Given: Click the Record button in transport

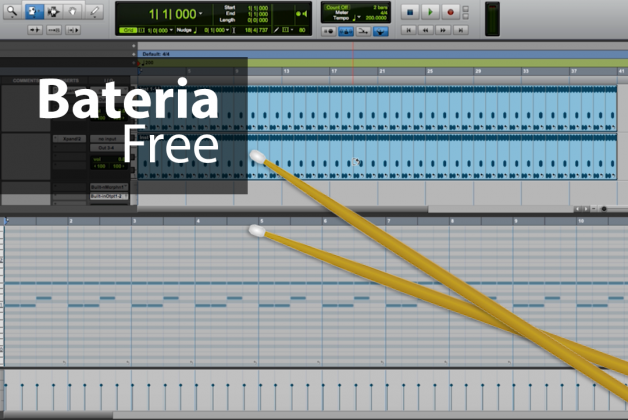Looking at the screenshot, I should (x=450, y=11).
